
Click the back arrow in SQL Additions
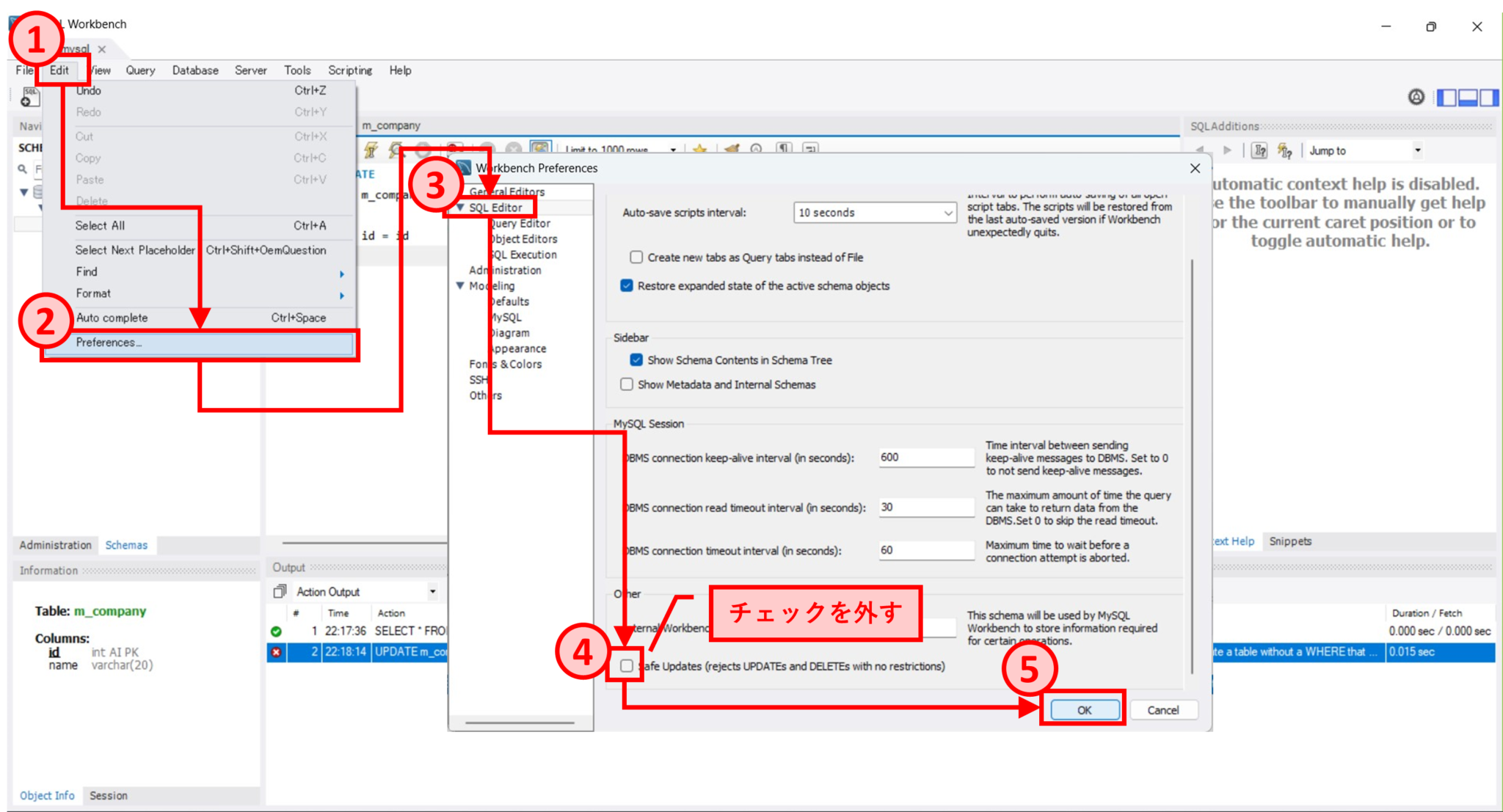point(1201,150)
